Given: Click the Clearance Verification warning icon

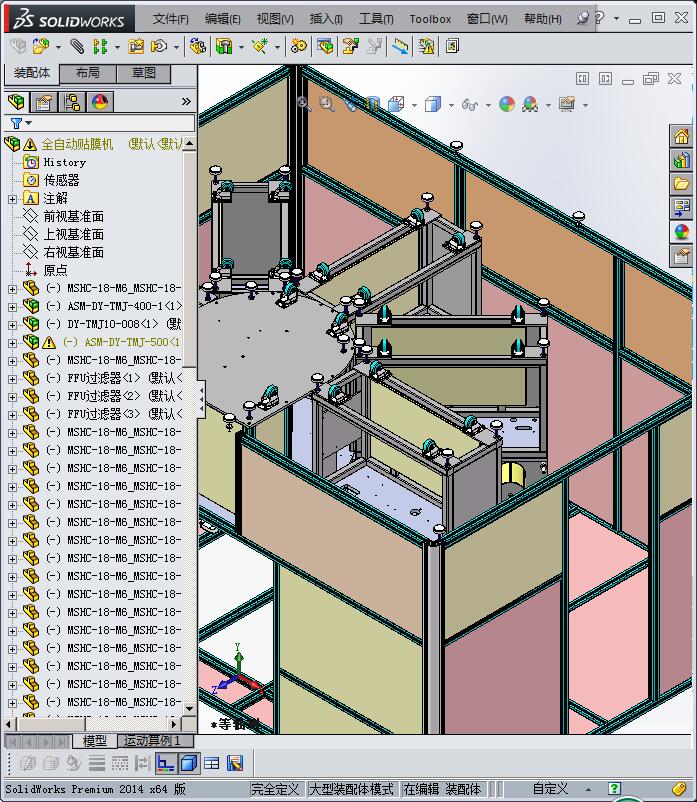Looking at the screenshot, I should (x=425, y=47).
